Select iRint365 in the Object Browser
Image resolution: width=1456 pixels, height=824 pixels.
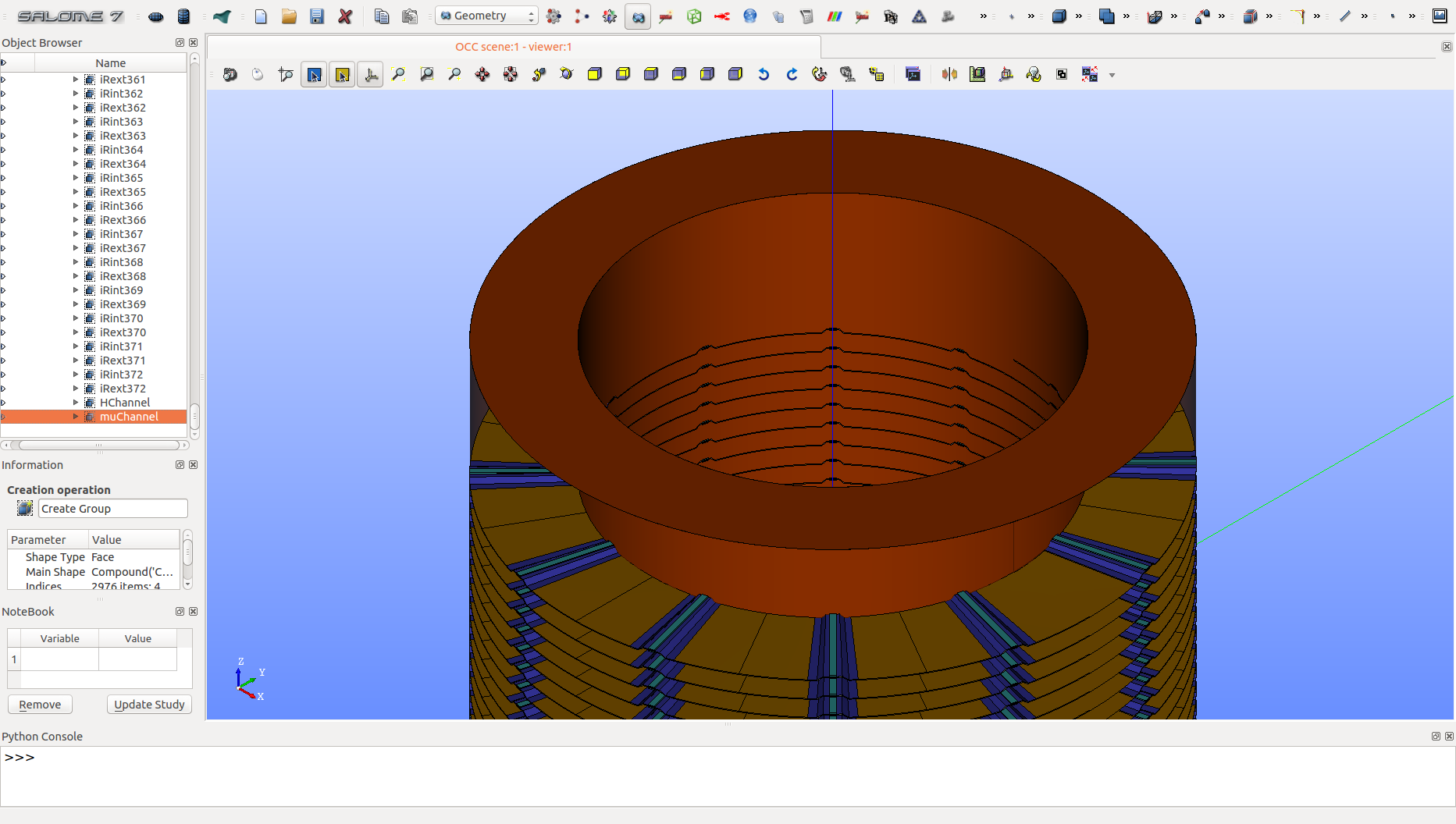[x=121, y=178]
